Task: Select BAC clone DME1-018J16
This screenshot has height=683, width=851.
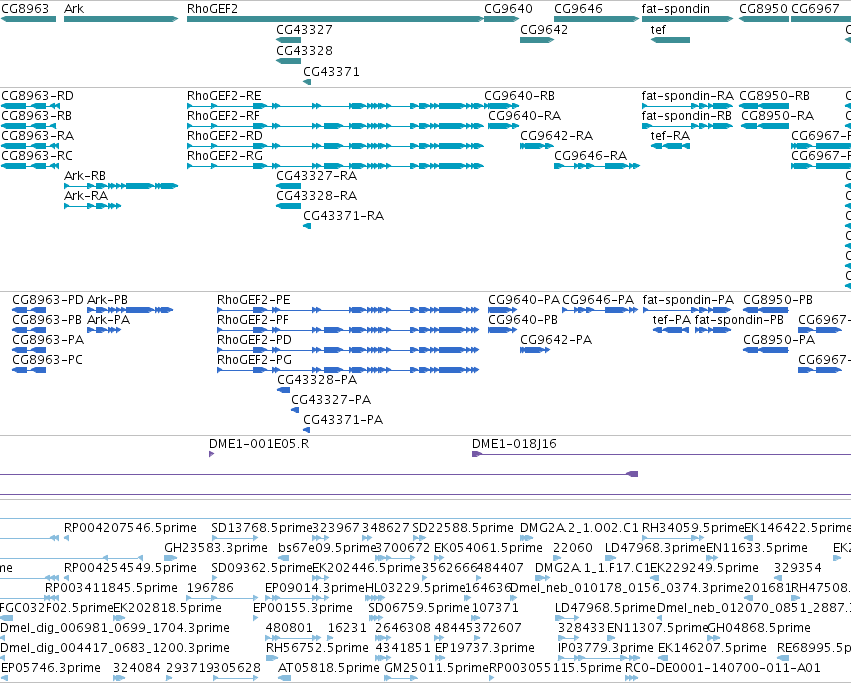Action: click(661, 454)
